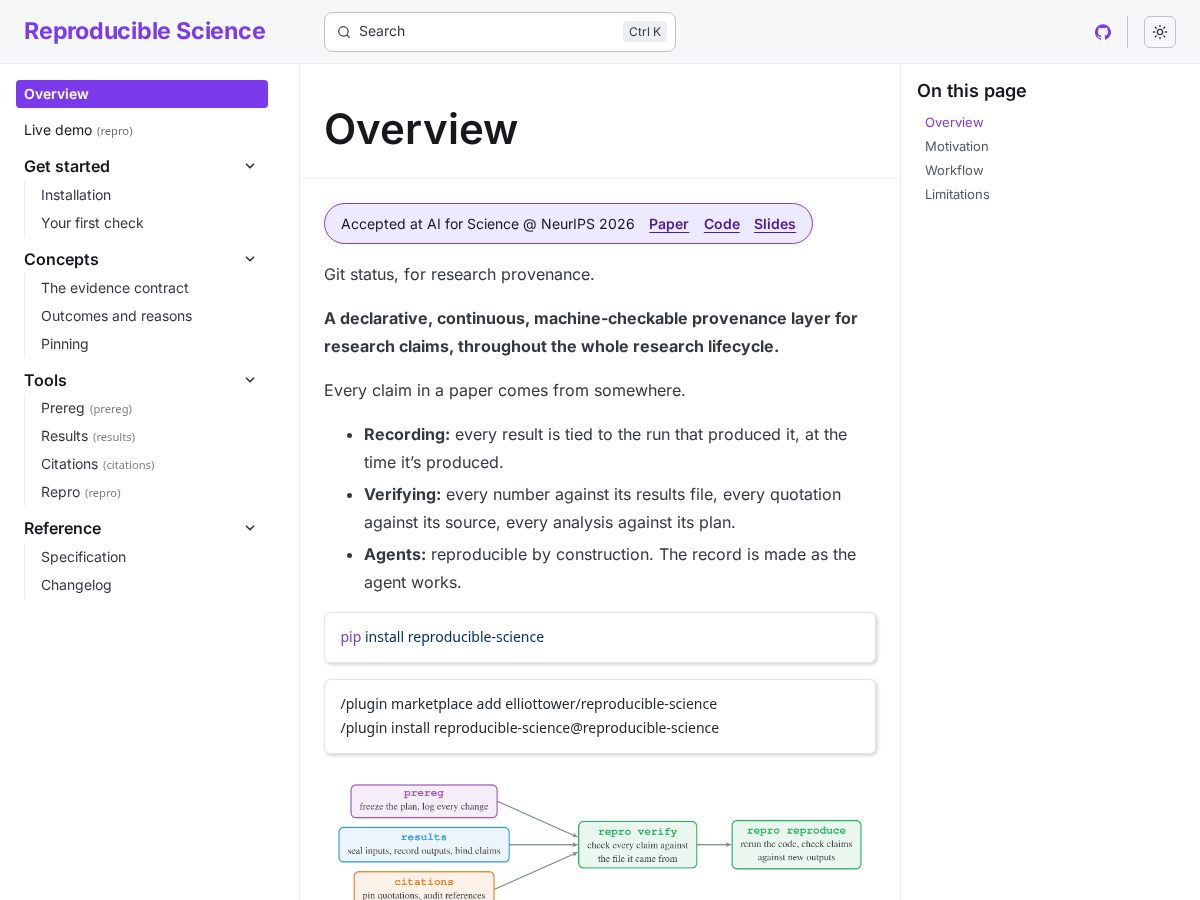Click the magnifier icon in search box
The width and height of the screenshot is (1200, 900).
point(344,32)
